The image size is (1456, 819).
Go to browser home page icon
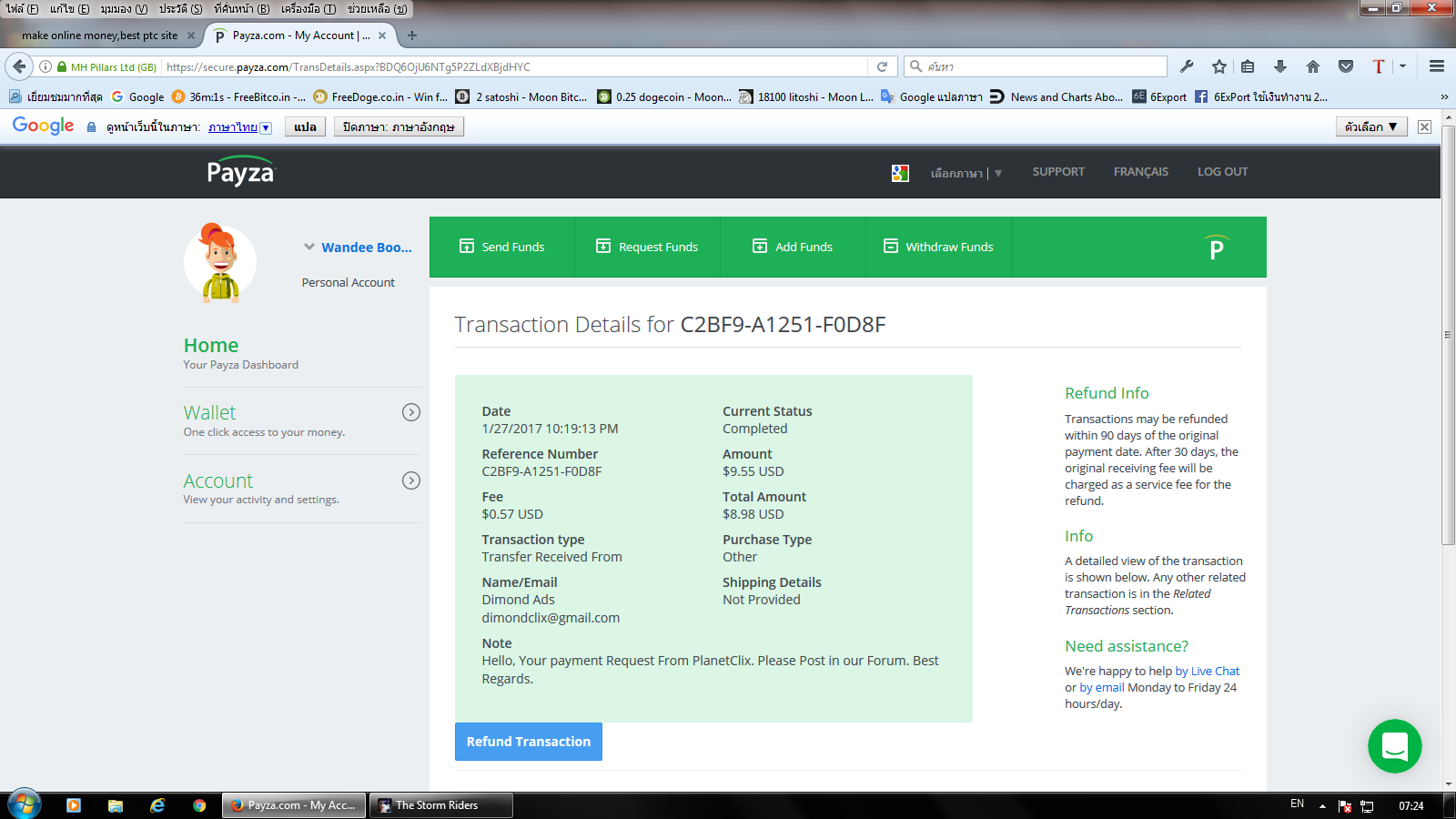tap(1313, 66)
